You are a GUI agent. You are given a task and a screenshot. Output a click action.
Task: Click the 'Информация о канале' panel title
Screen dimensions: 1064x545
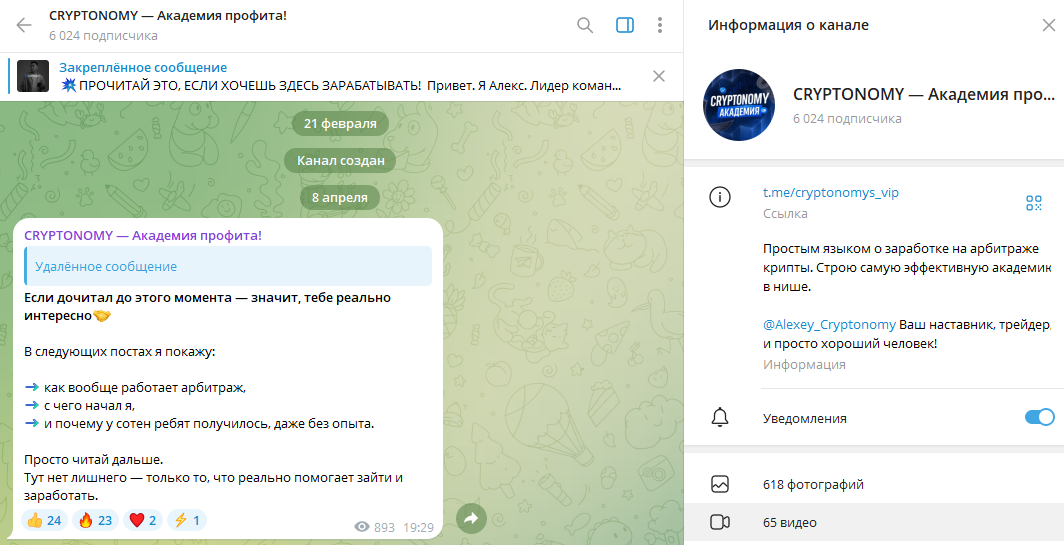click(788, 25)
